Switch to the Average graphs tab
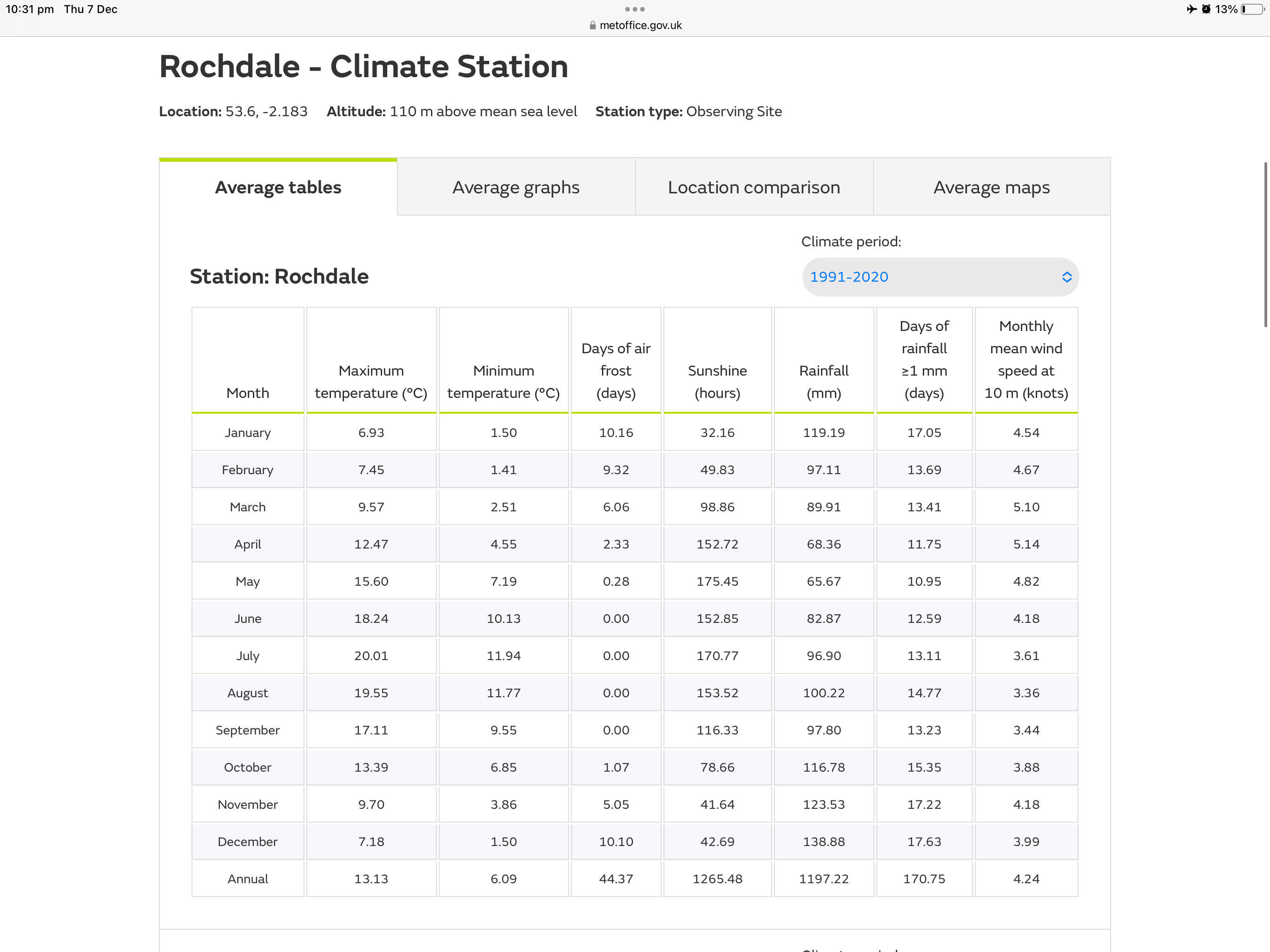Screen dimensions: 1270x952 (516, 187)
